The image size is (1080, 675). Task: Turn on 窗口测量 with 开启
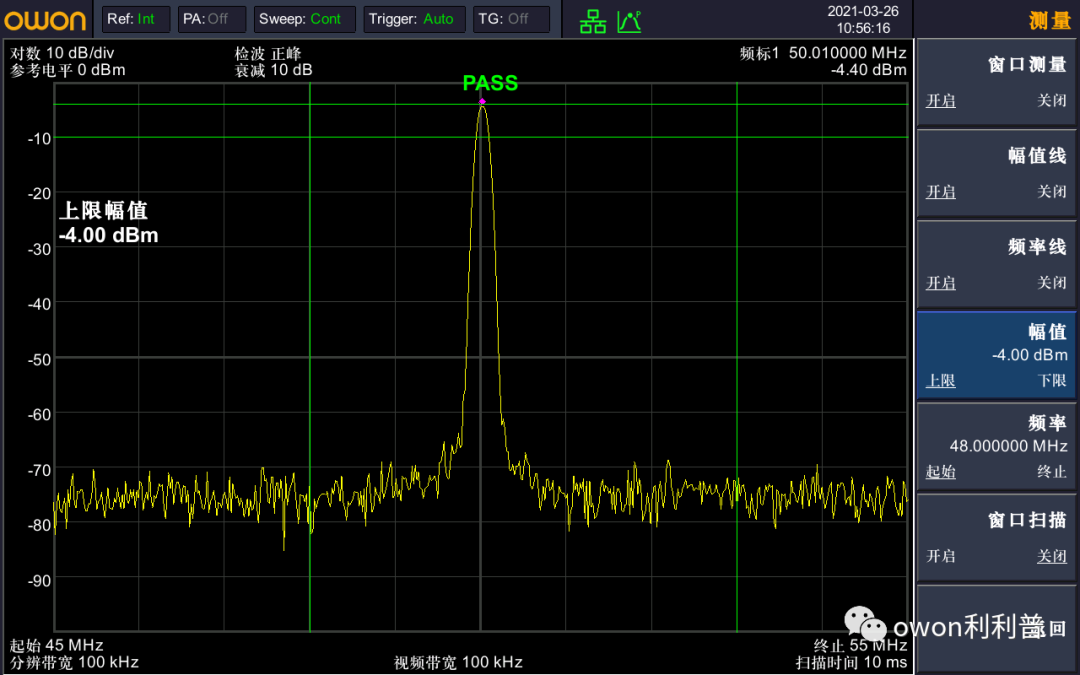[x=940, y=101]
